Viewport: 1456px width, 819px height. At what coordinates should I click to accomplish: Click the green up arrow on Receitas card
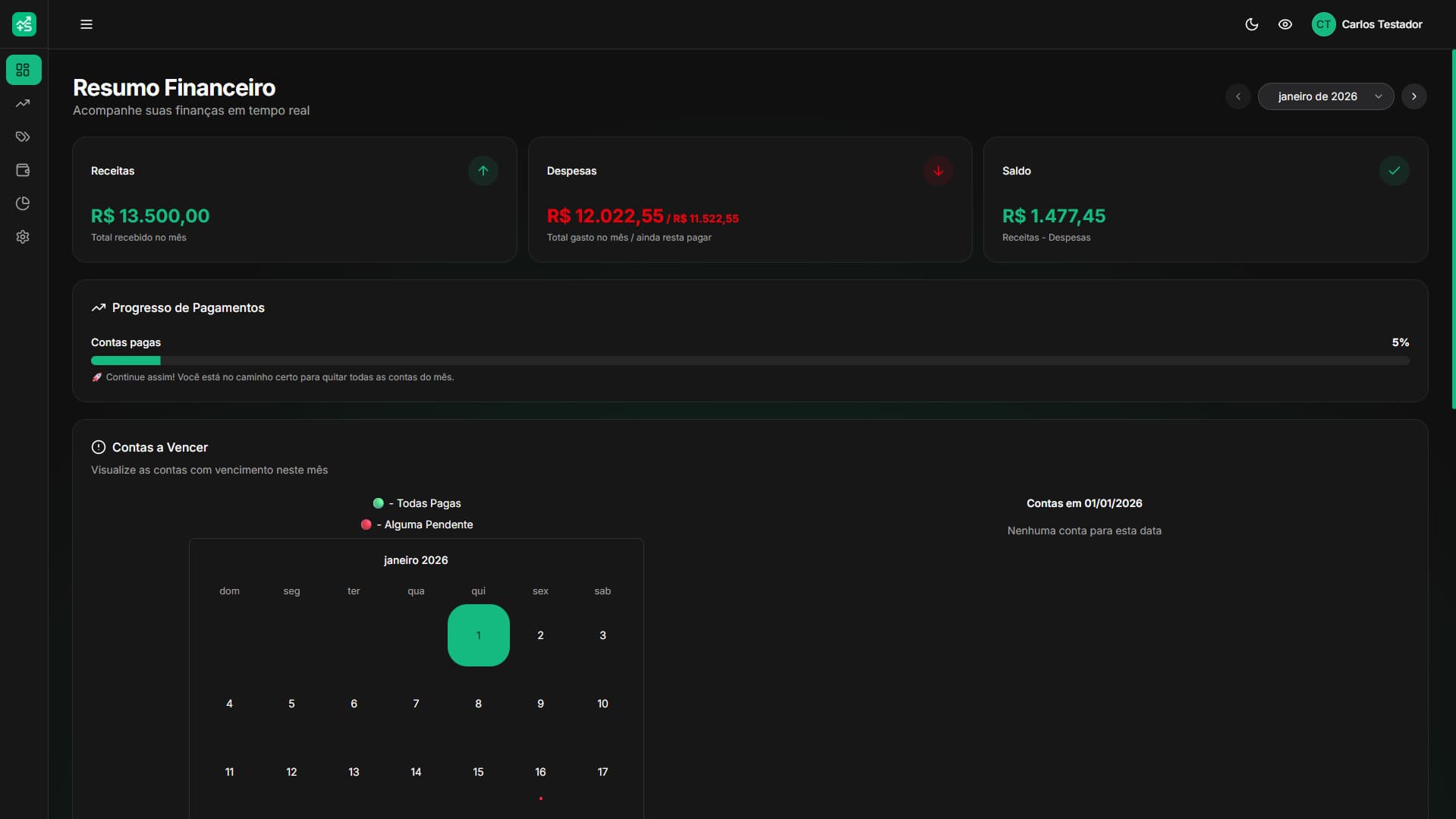pyautogui.click(x=483, y=170)
